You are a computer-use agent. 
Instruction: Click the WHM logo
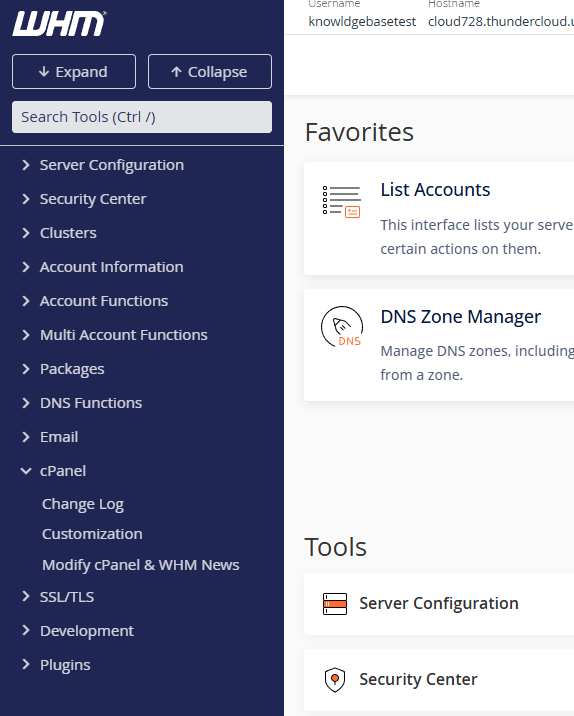[59, 23]
